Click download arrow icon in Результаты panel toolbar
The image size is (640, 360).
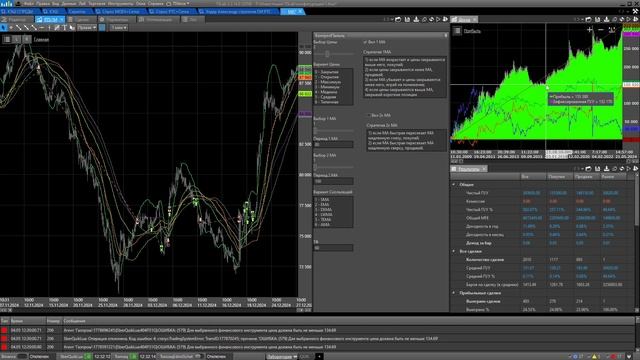(607, 169)
